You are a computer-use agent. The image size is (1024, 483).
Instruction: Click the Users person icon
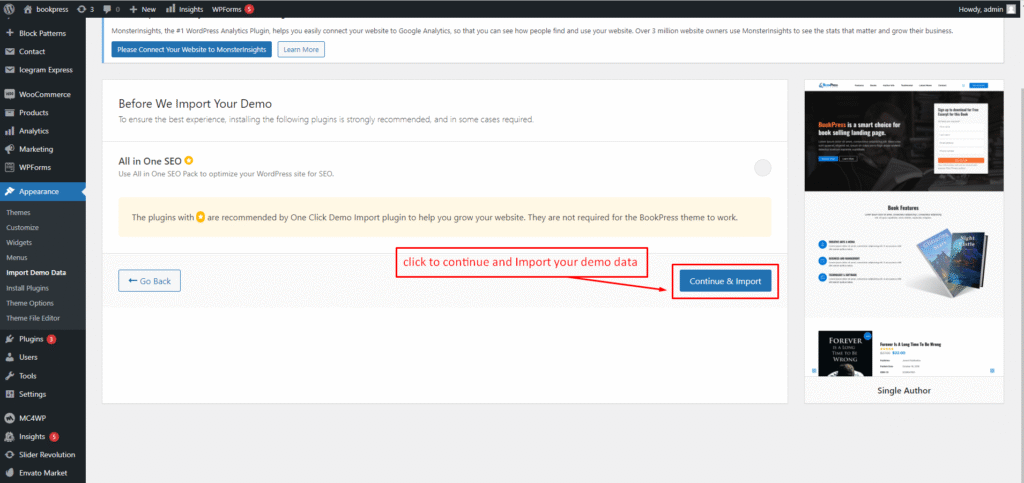(x=10, y=357)
